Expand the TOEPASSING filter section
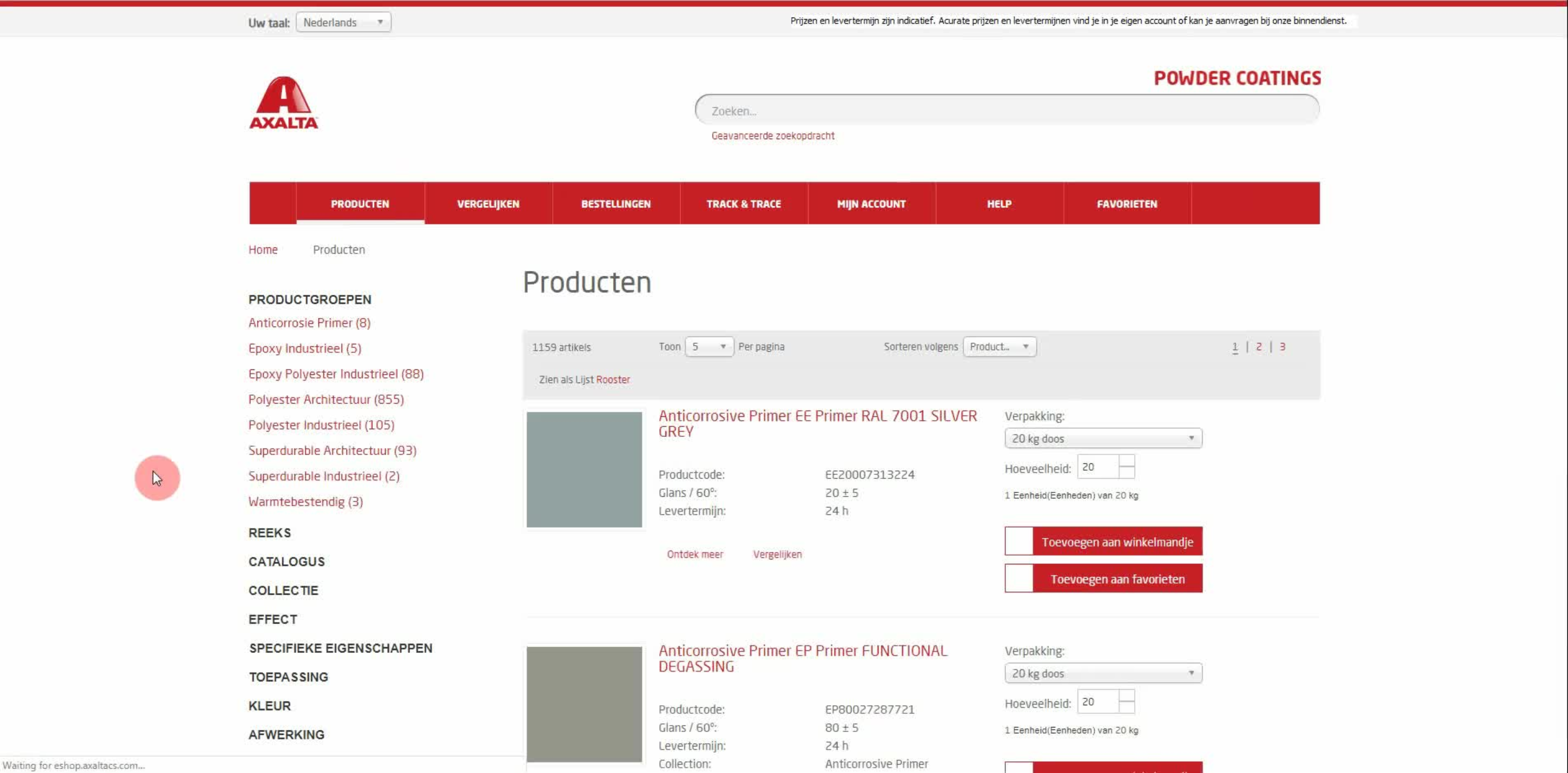Image resolution: width=1568 pixels, height=773 pixels. coord(289,677)
